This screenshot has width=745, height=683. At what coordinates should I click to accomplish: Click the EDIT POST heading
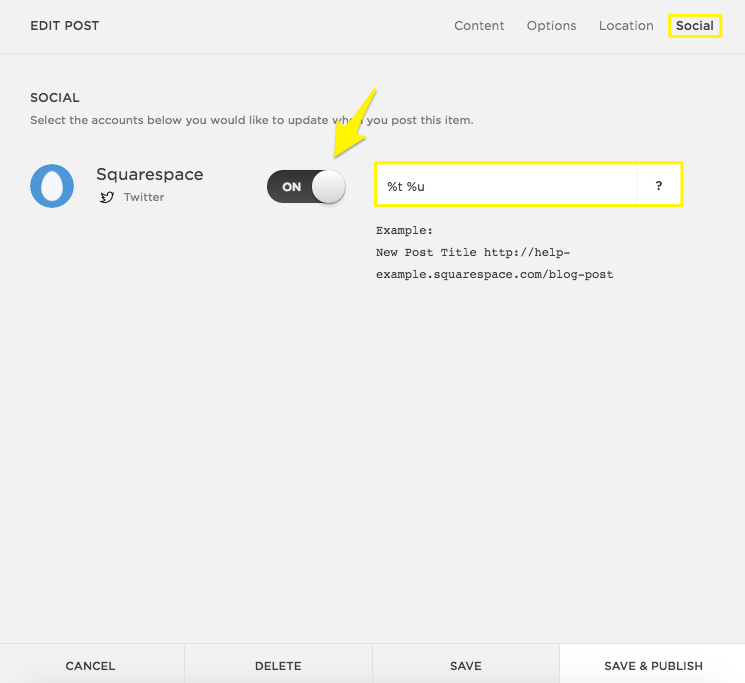point(65,25)
